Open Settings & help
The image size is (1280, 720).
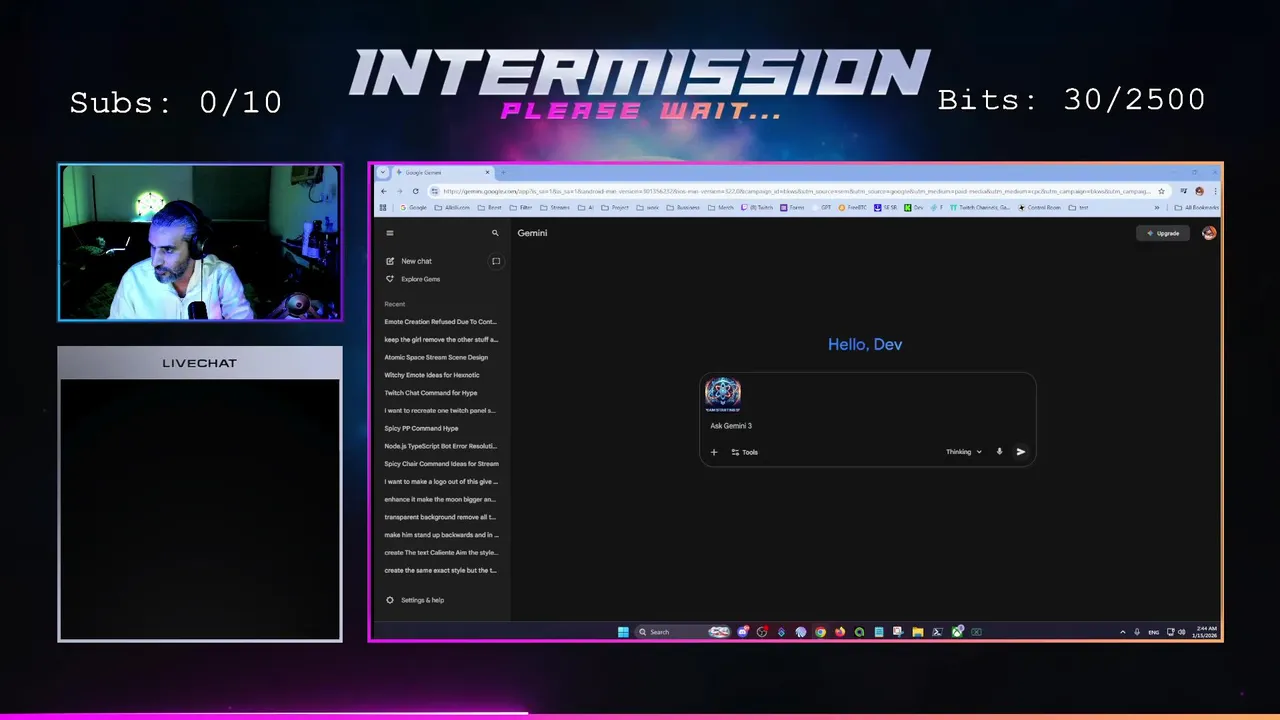click(415, 600)
